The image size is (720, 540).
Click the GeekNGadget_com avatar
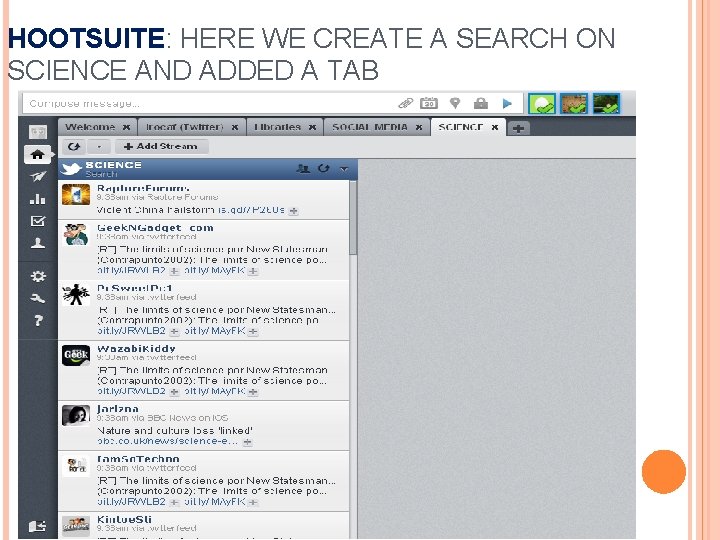76,234
